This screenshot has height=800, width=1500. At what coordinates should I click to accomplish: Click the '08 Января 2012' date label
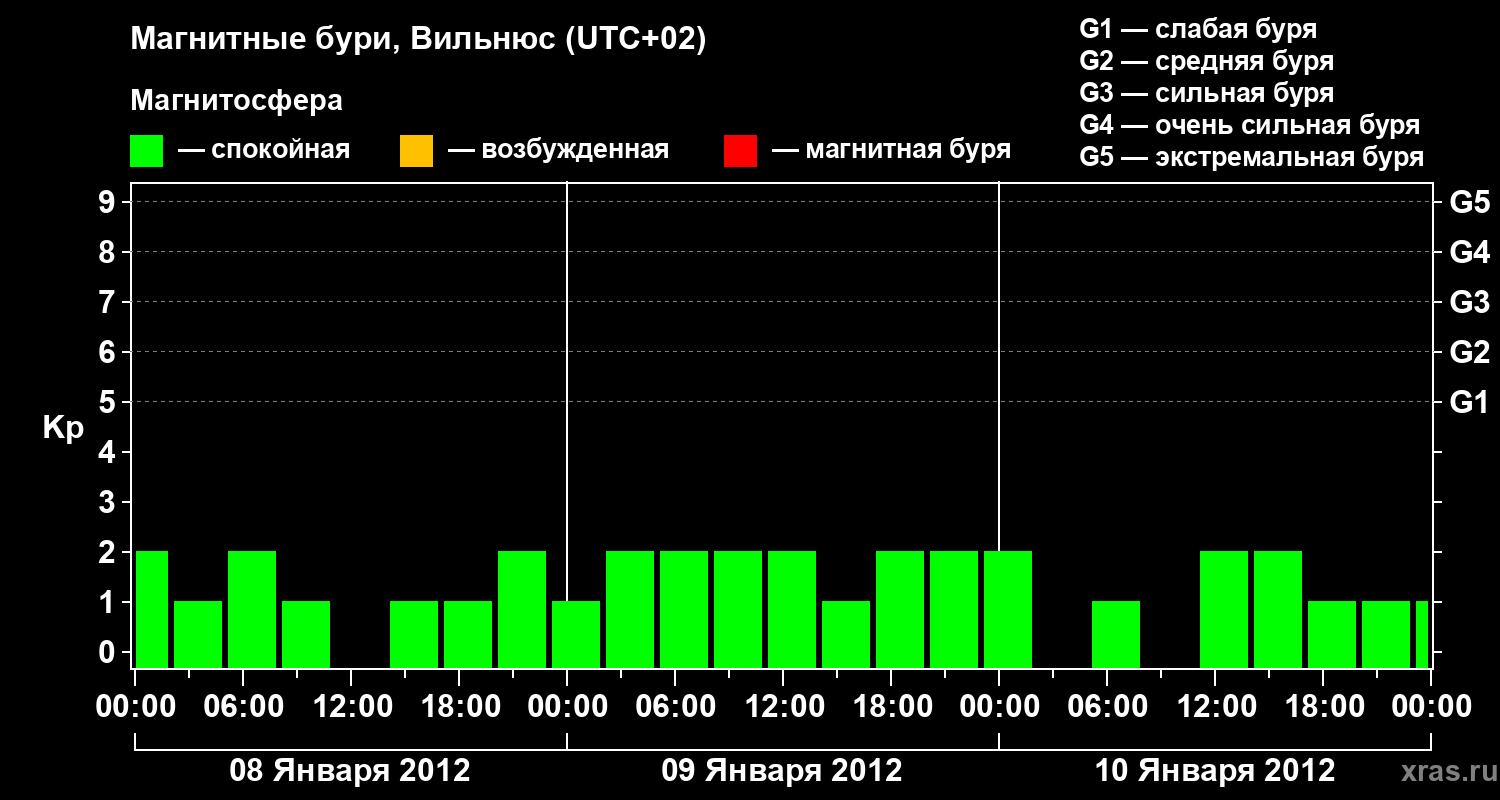pyautogui.click(x=350, y=771)
